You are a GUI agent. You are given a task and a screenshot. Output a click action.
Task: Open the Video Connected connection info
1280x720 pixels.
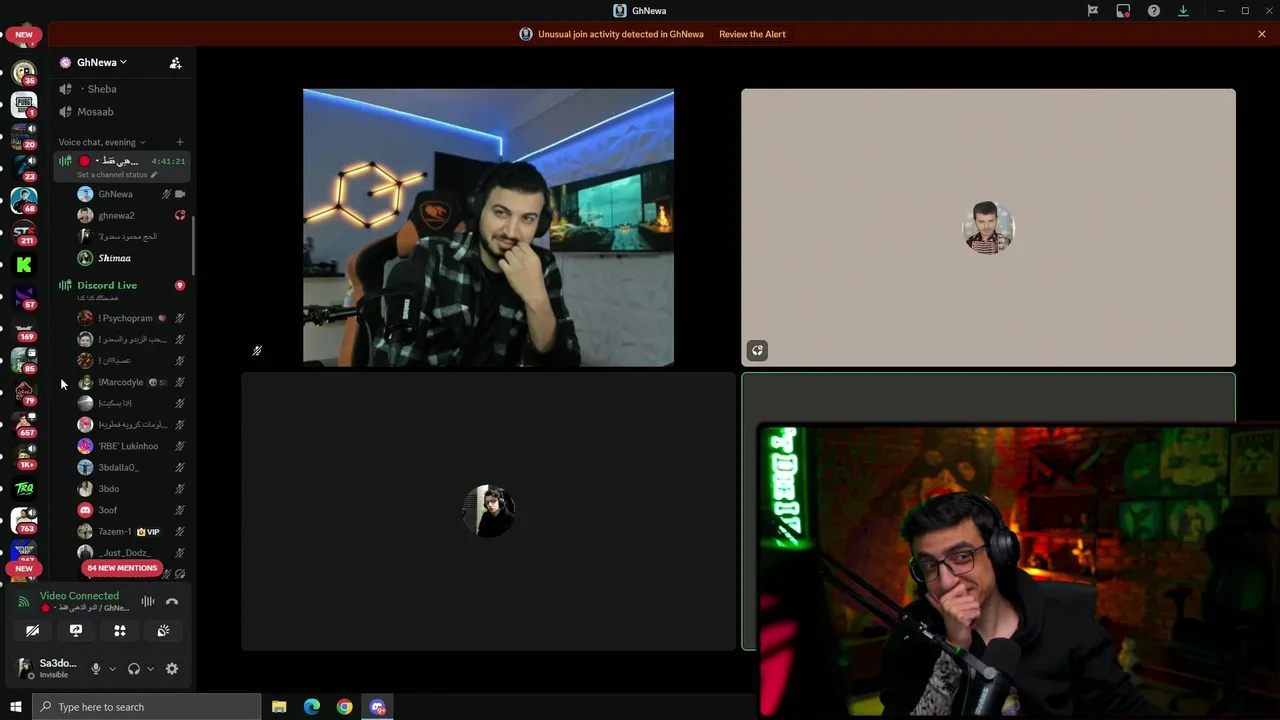click(x=79, y=596)
